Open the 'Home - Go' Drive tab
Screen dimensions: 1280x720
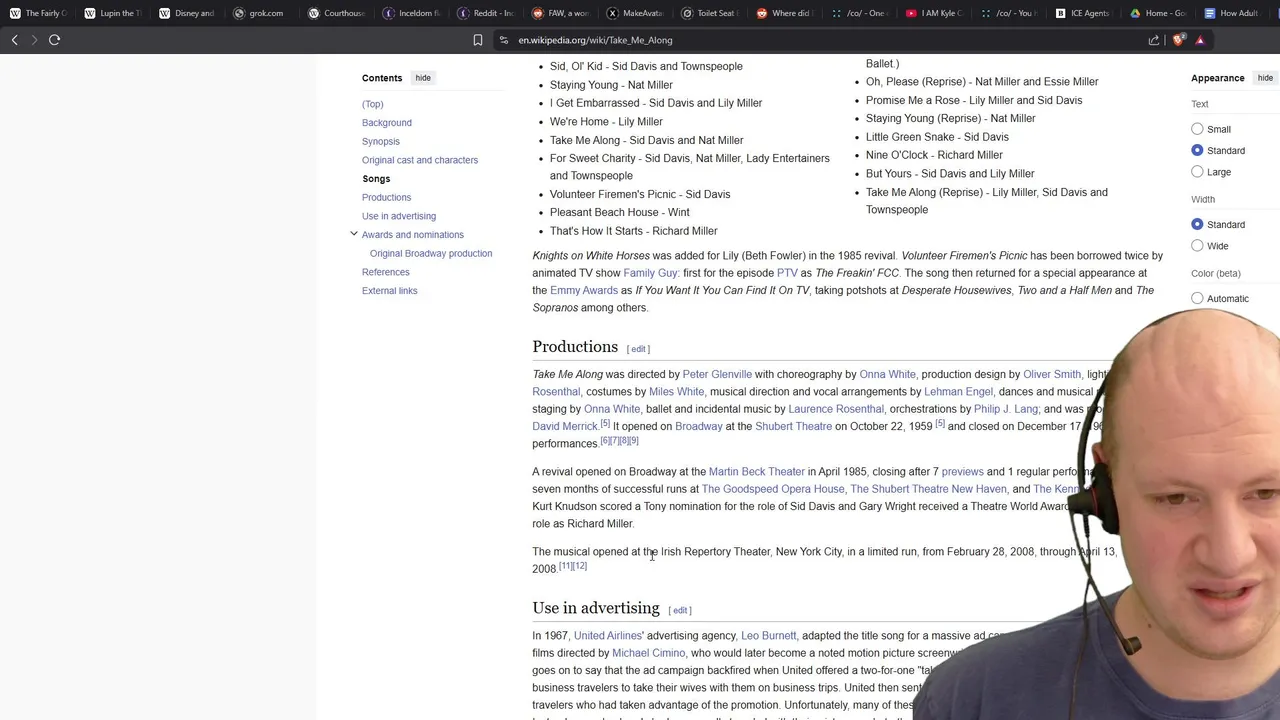click(1158, 13)
